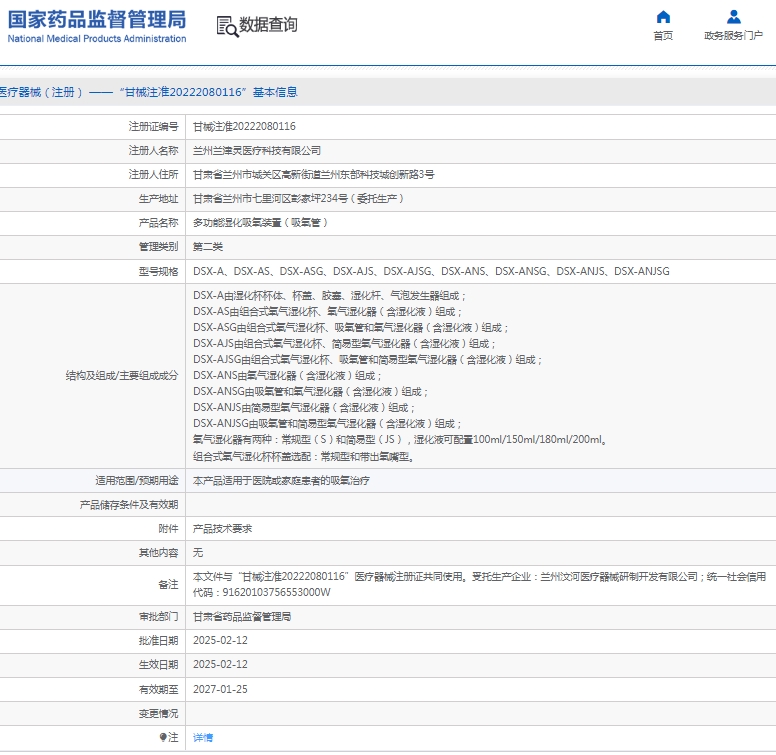Click the 国家药品监督管理局 logo

click(97, 26)
